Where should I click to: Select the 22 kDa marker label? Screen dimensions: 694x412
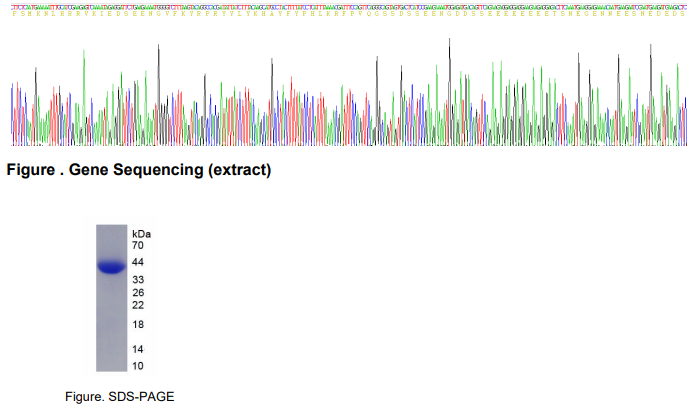pos(138,305)
